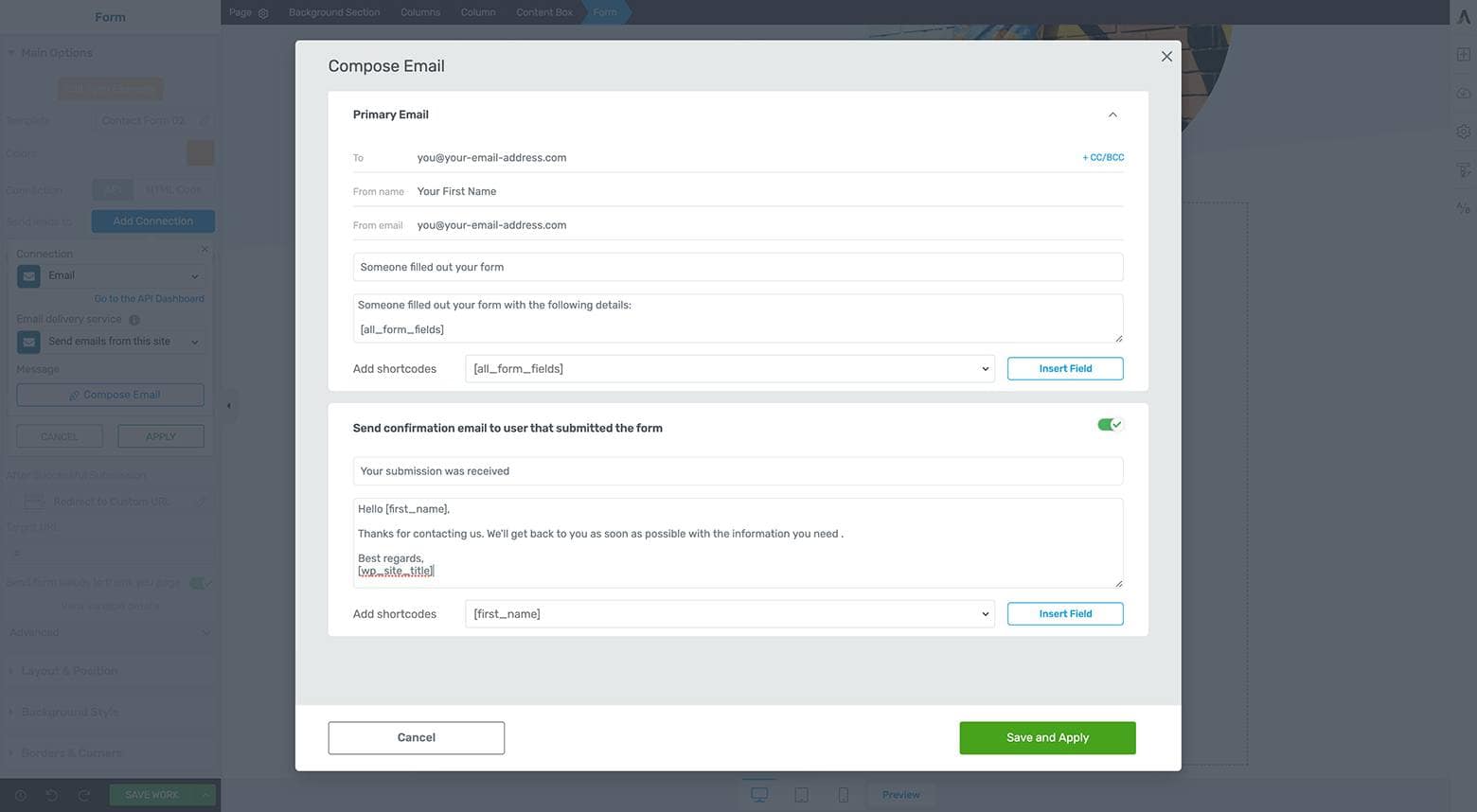
Task: Click the confirmation email subject line field
Action: 738,470
